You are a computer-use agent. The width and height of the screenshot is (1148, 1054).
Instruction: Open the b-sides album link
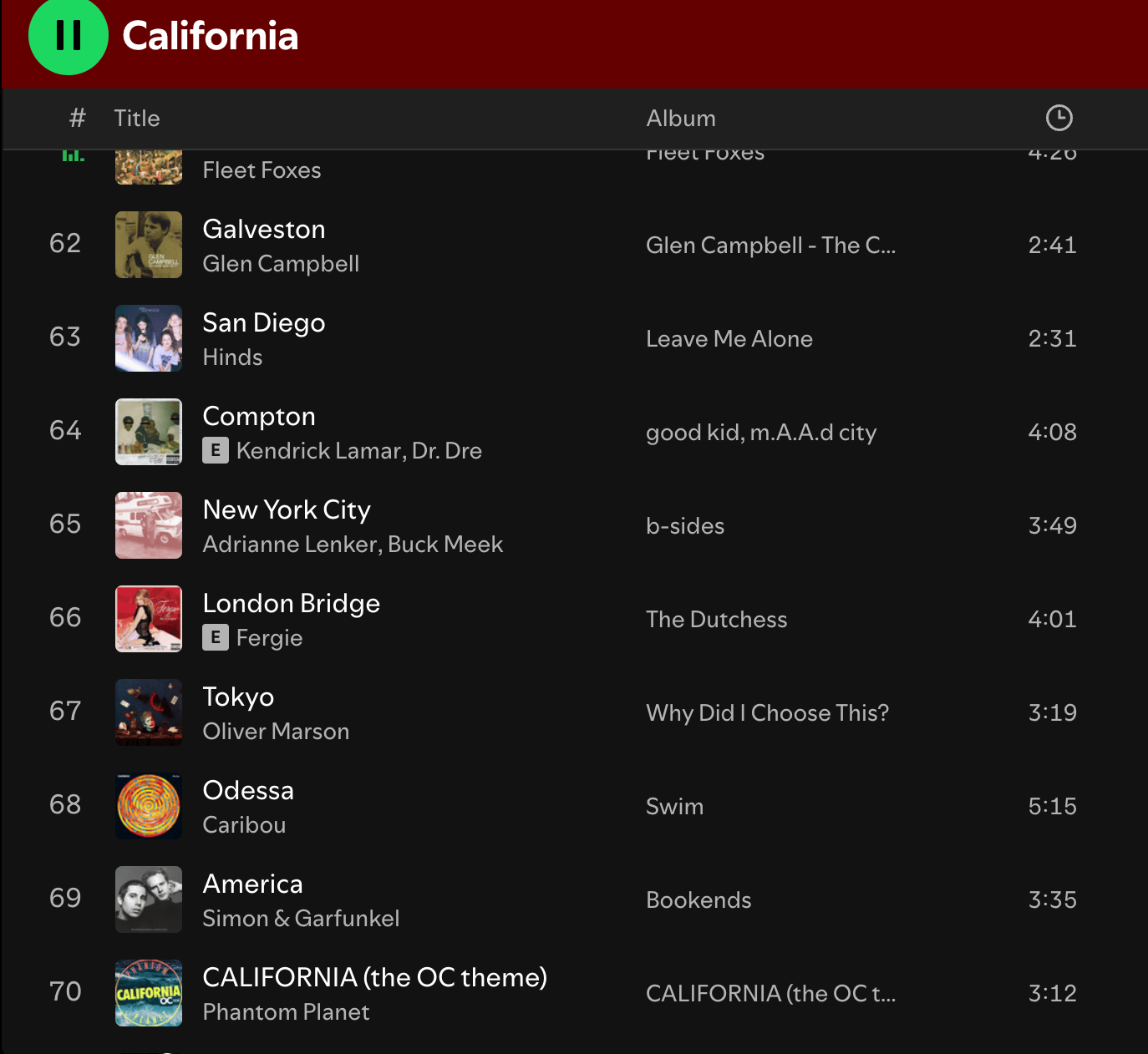point(685,526)
